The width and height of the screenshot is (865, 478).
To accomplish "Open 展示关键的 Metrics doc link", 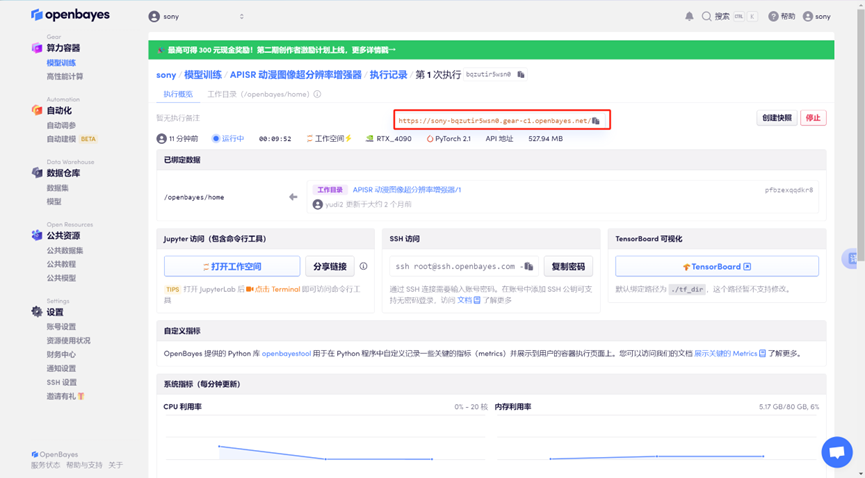I will pyautogui.click(x=729, y=353).
